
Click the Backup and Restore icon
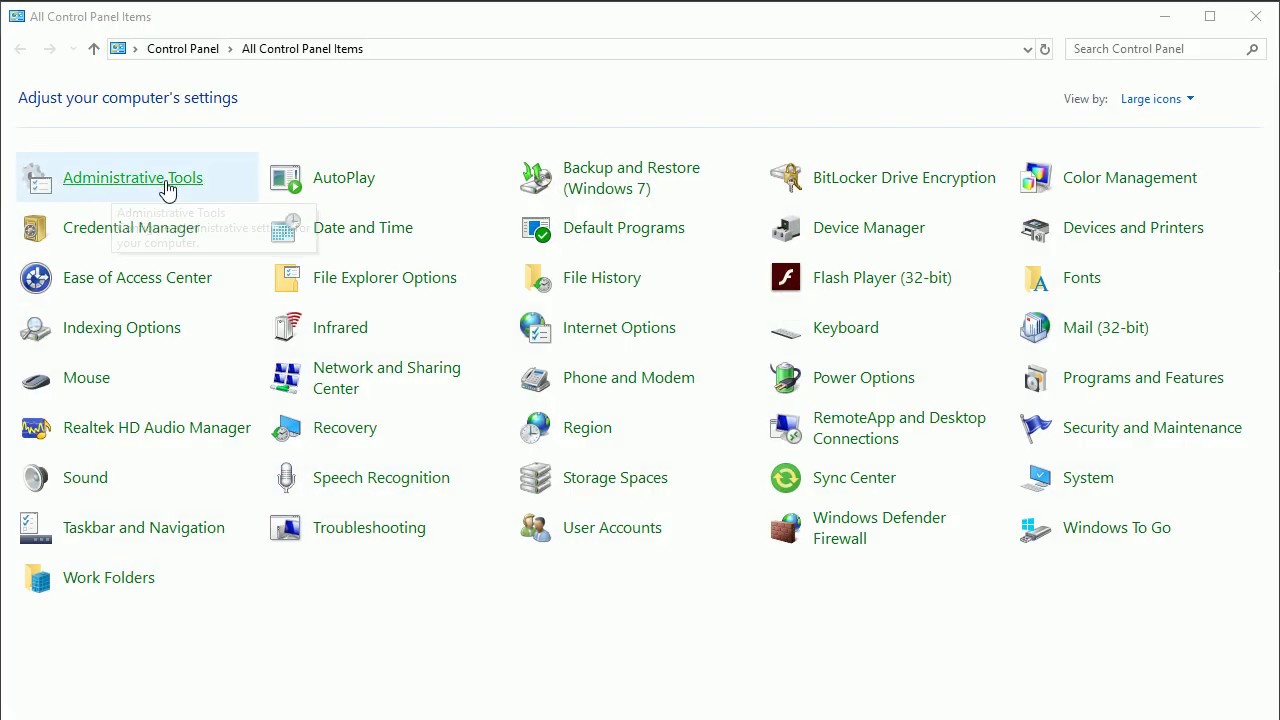(536, 178)
